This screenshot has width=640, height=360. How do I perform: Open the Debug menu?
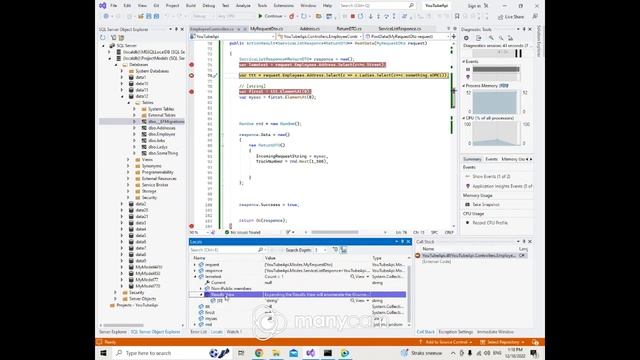(209, 6)
